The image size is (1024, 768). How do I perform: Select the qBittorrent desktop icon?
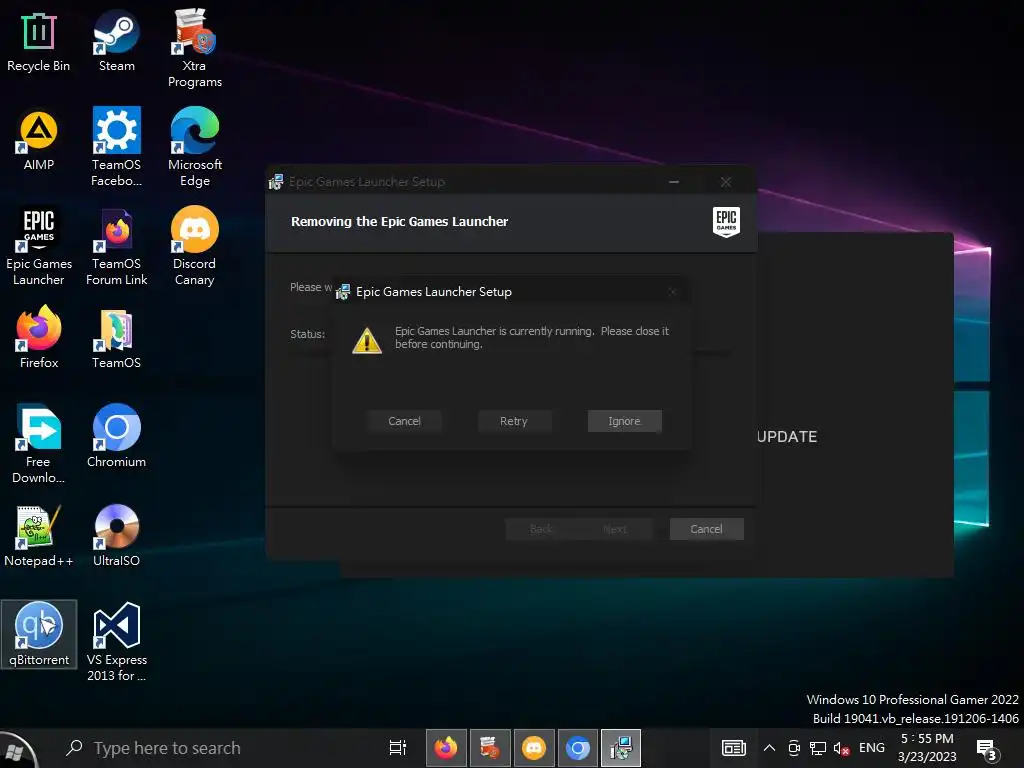coord(39,634)
